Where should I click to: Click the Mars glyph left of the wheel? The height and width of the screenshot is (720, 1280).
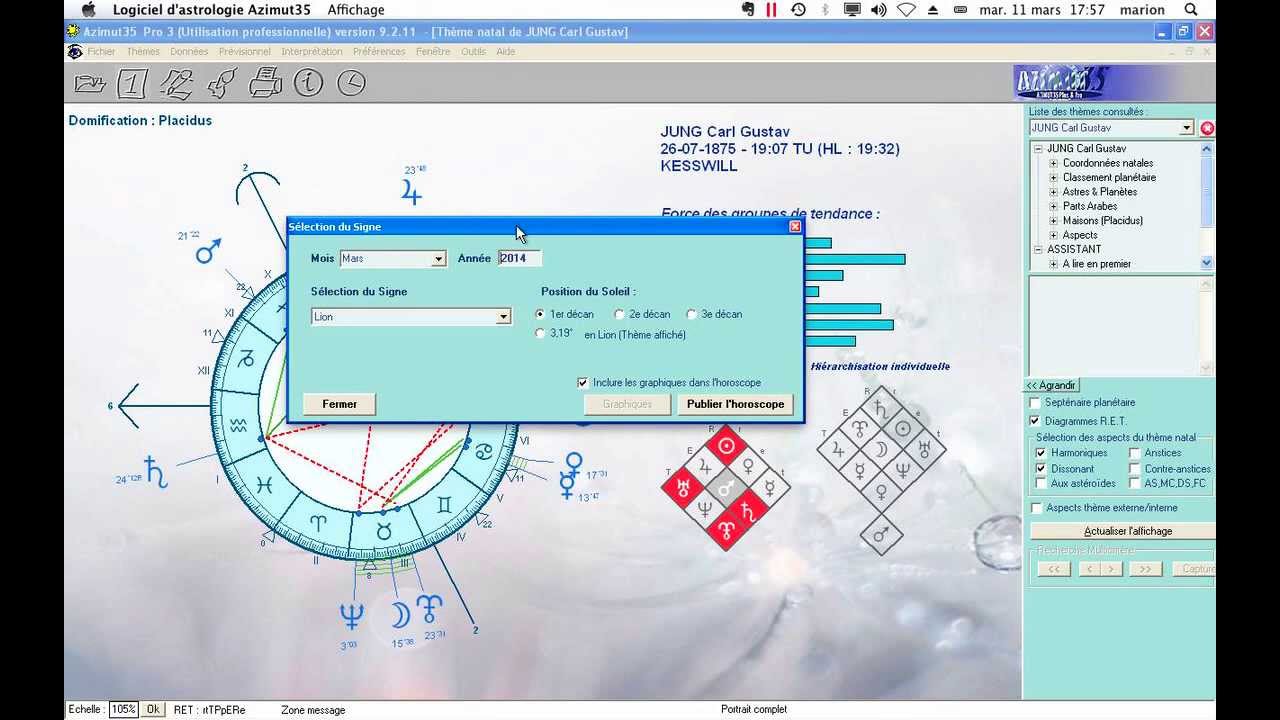[208, 251]
